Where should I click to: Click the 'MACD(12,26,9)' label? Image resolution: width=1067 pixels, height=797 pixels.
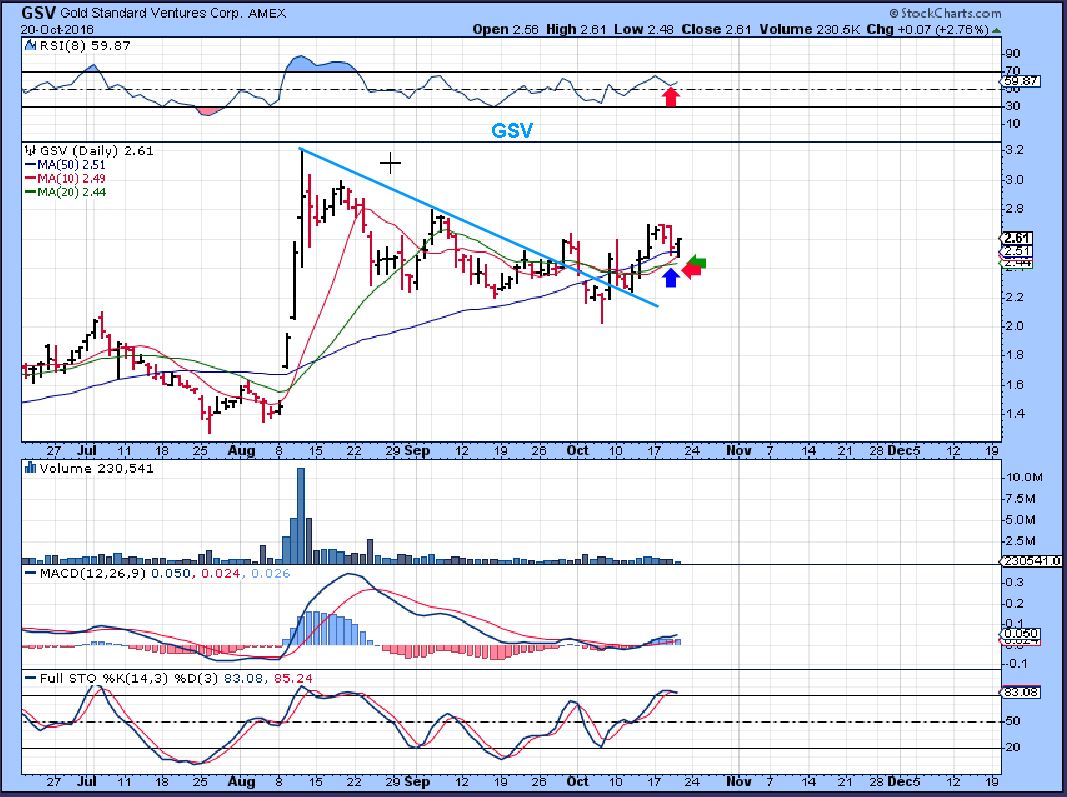pos(93,574)
